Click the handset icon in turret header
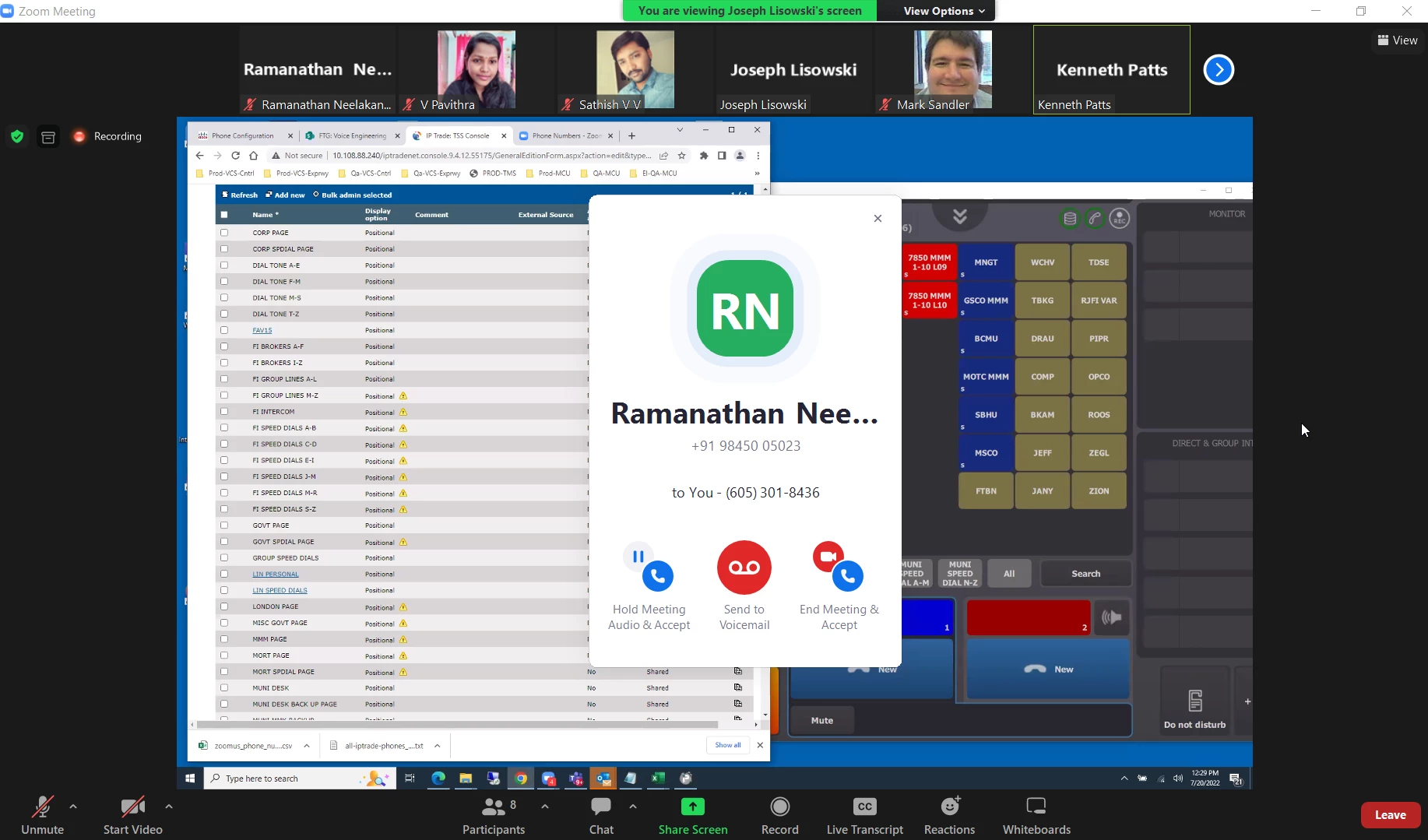Viewport: 1428px width, 840px height. click(x=1095, y=219)
